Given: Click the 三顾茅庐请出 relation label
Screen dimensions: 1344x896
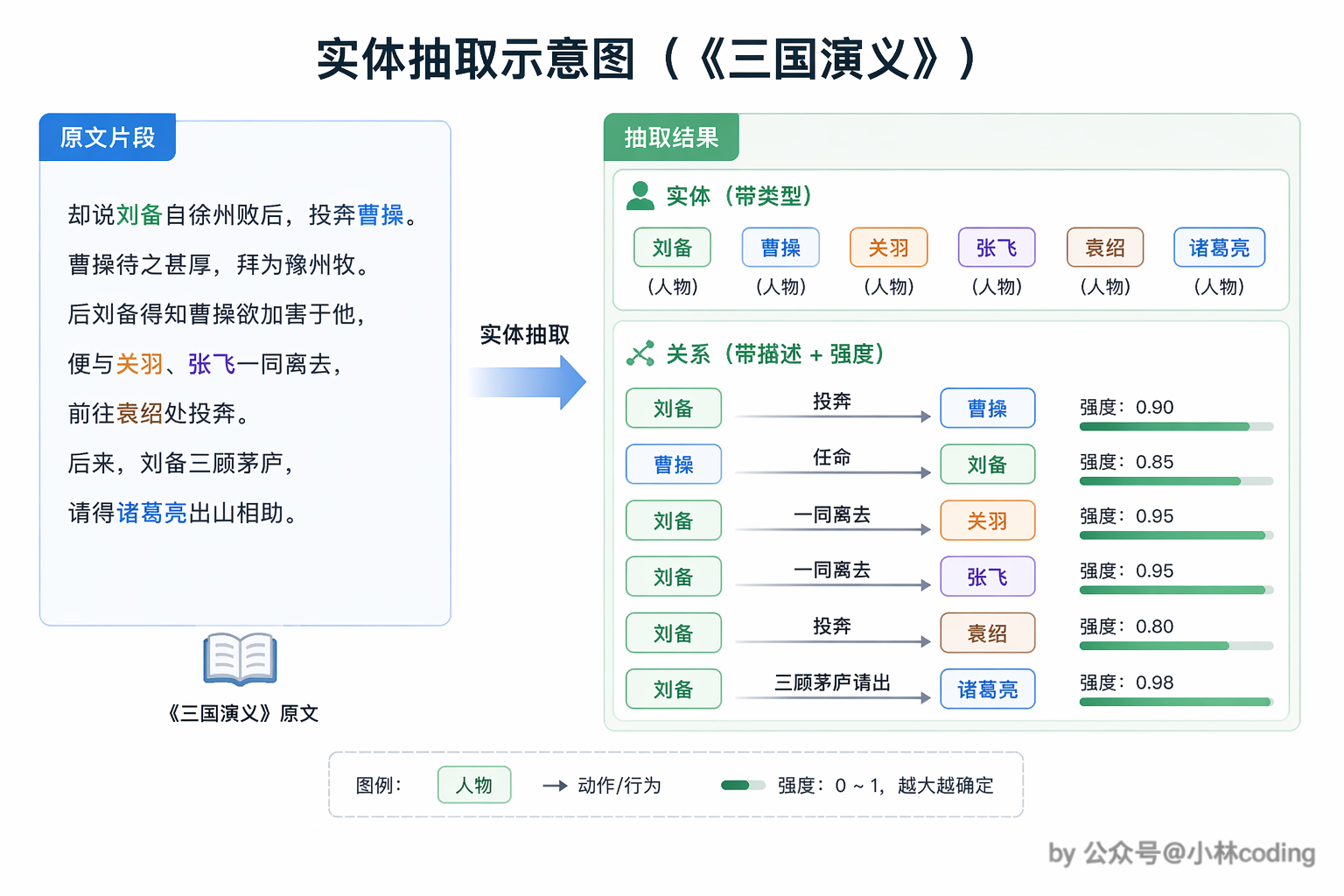Looking at the screenshot, I should [832, 682].
